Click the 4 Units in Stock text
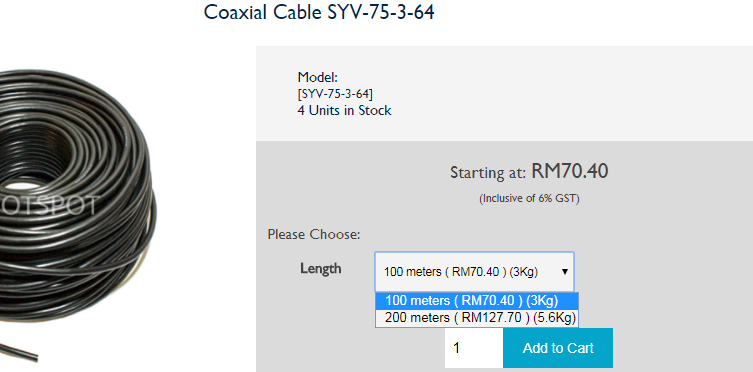 pos(344,110)
